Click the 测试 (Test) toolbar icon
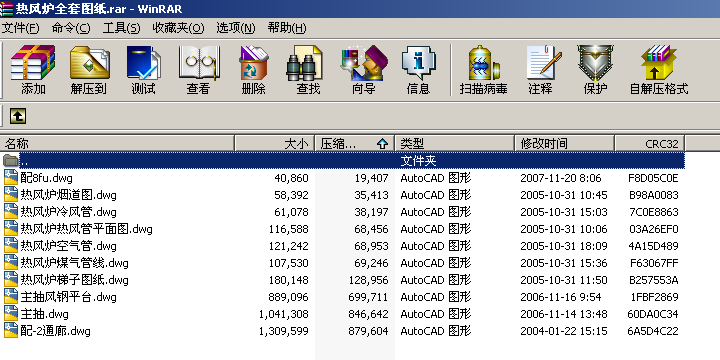 pos(144,63)
